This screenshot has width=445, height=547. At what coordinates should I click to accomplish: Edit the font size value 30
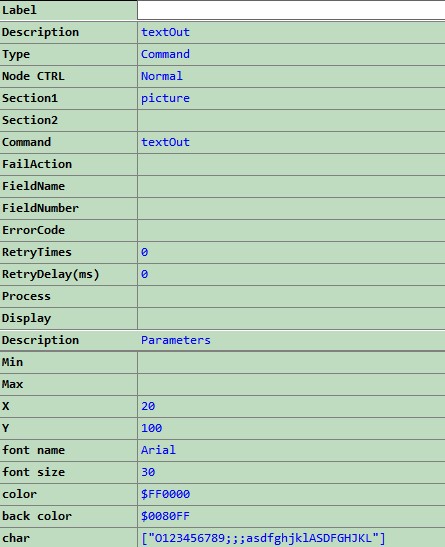click(291, 472)
